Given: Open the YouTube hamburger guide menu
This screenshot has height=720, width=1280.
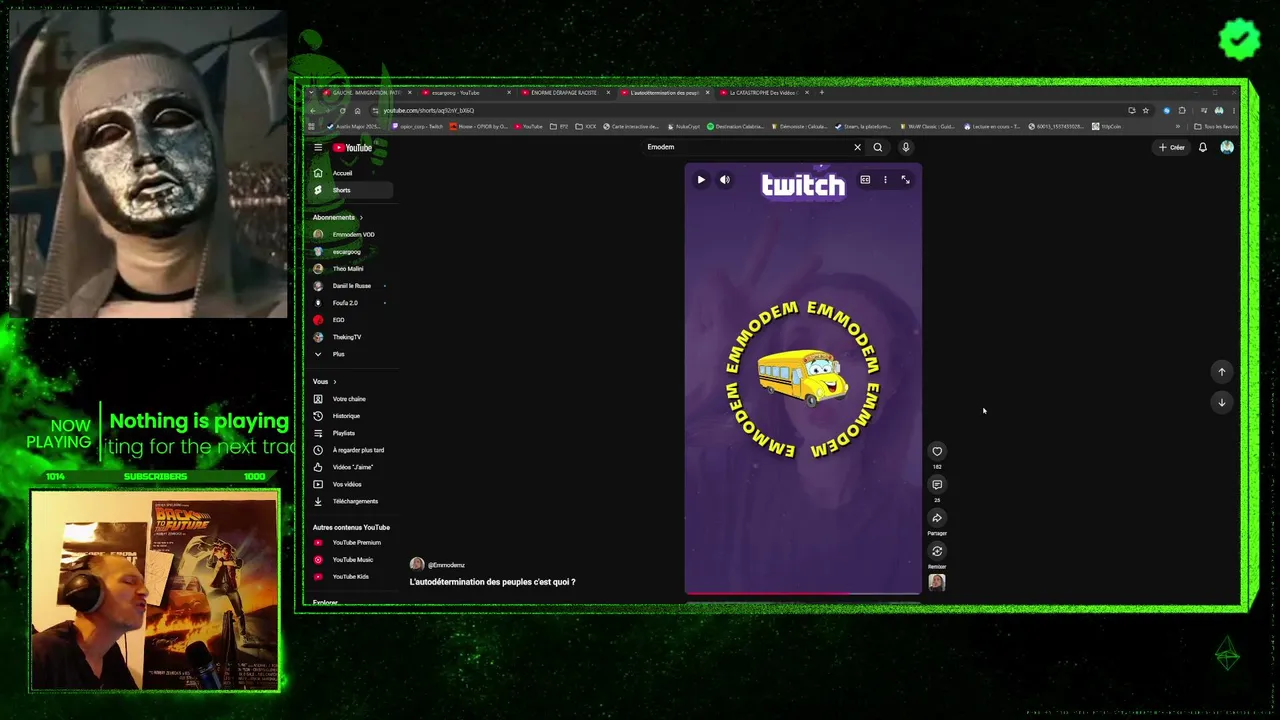Looking at the screenshot, I should pos(318,147).
